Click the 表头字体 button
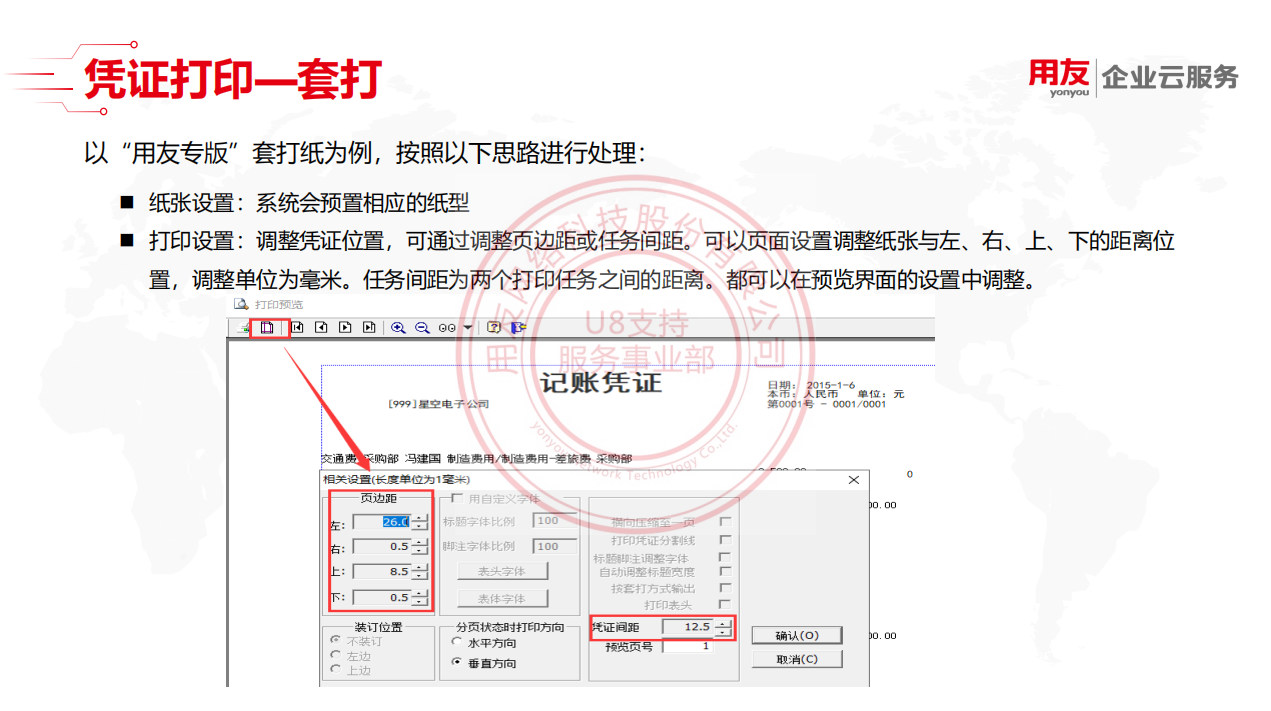 coord(504,571)
